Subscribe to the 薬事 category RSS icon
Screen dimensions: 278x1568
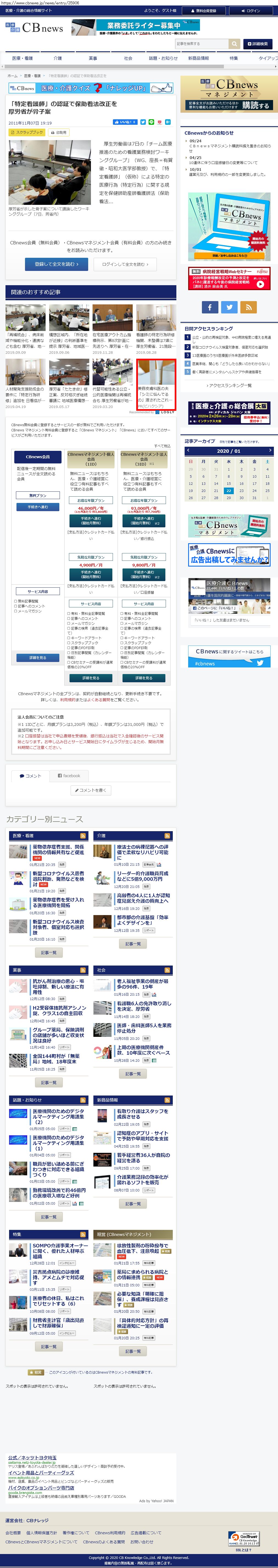[83, 970]
